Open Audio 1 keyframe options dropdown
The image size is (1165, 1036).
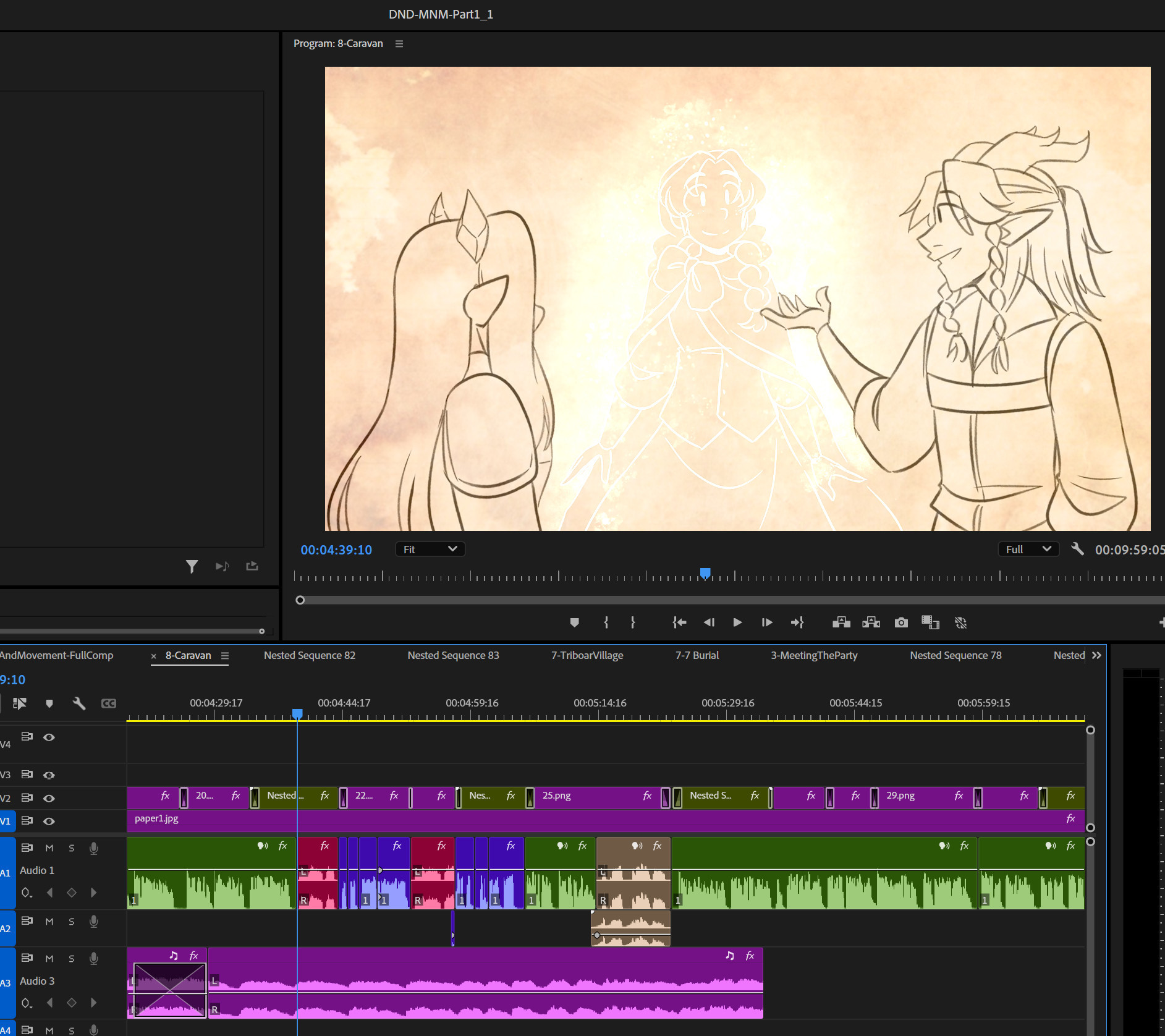click(x=27, y=893)
